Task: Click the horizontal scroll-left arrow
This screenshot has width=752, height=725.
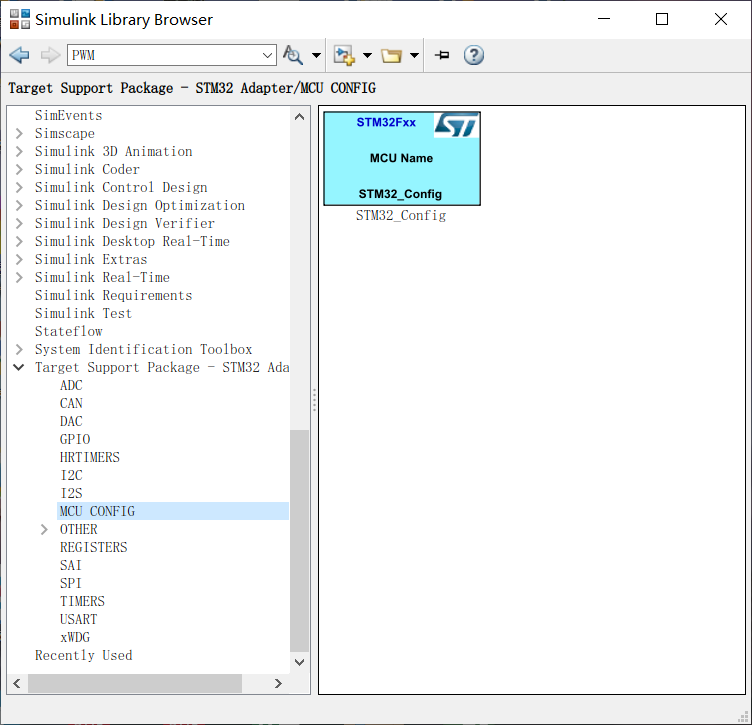Action: click(x=17, y=683)
